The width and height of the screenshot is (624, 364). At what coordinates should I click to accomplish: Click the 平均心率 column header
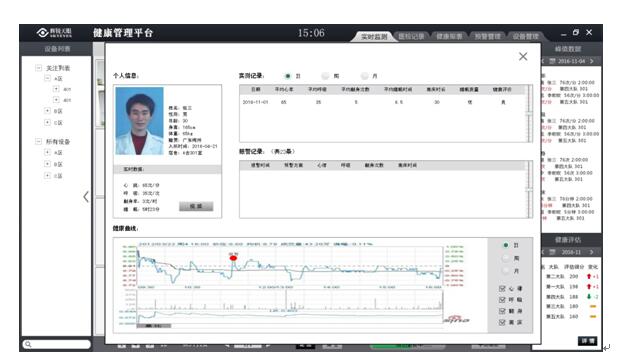click(x=284, y=90)
